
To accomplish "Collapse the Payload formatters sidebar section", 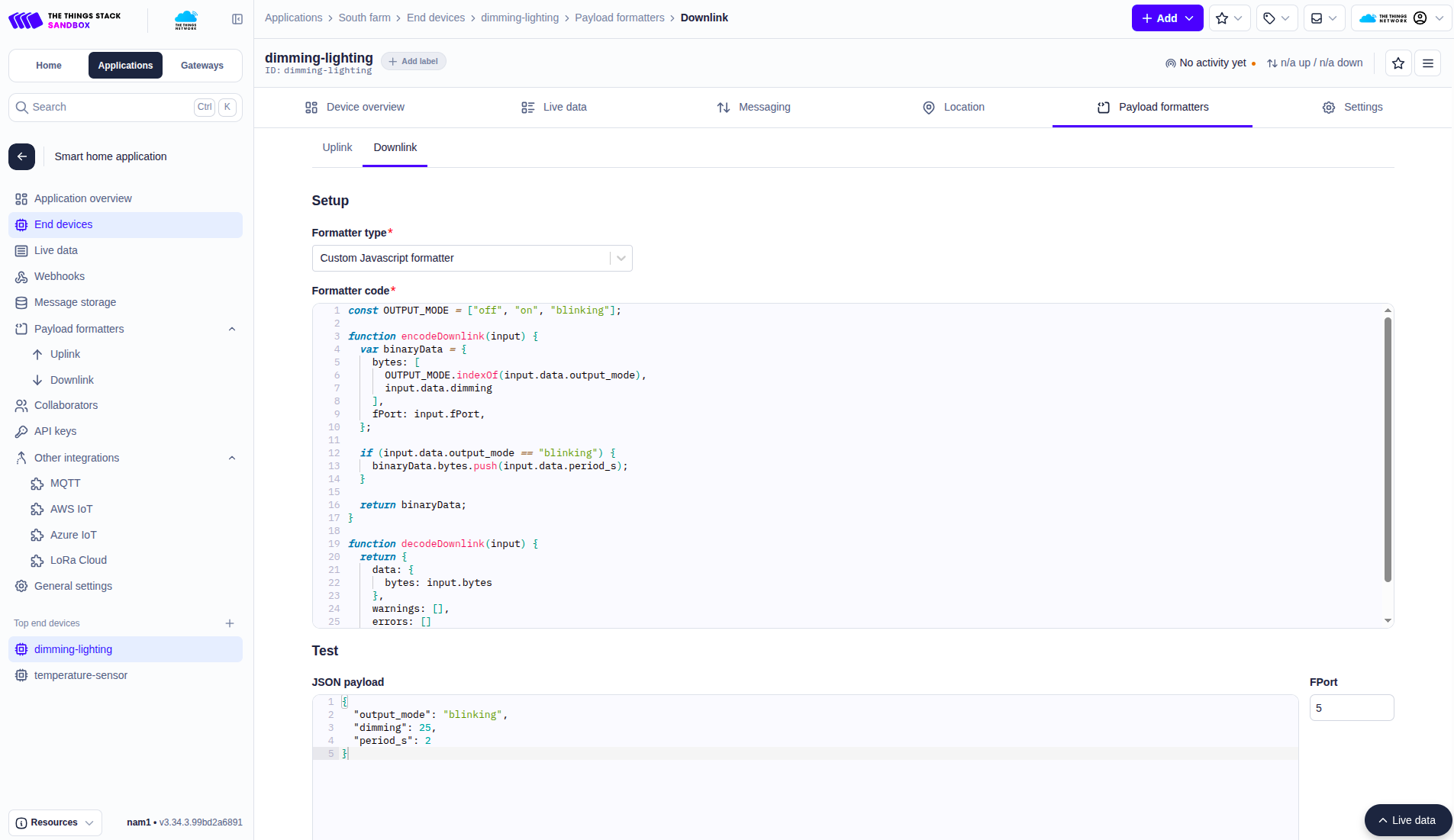I will pos(232,329).
